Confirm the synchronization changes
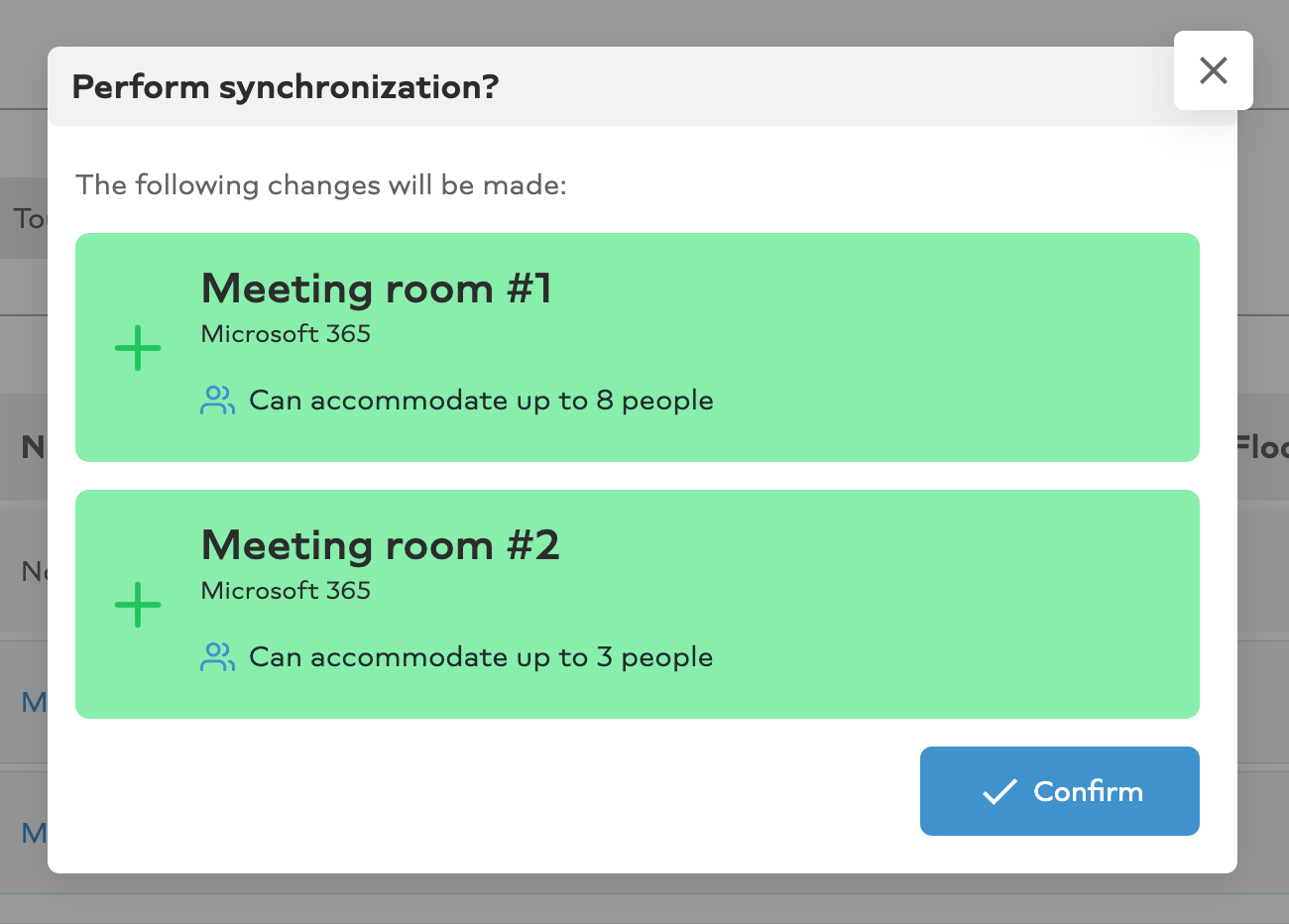 point(1059,791)
